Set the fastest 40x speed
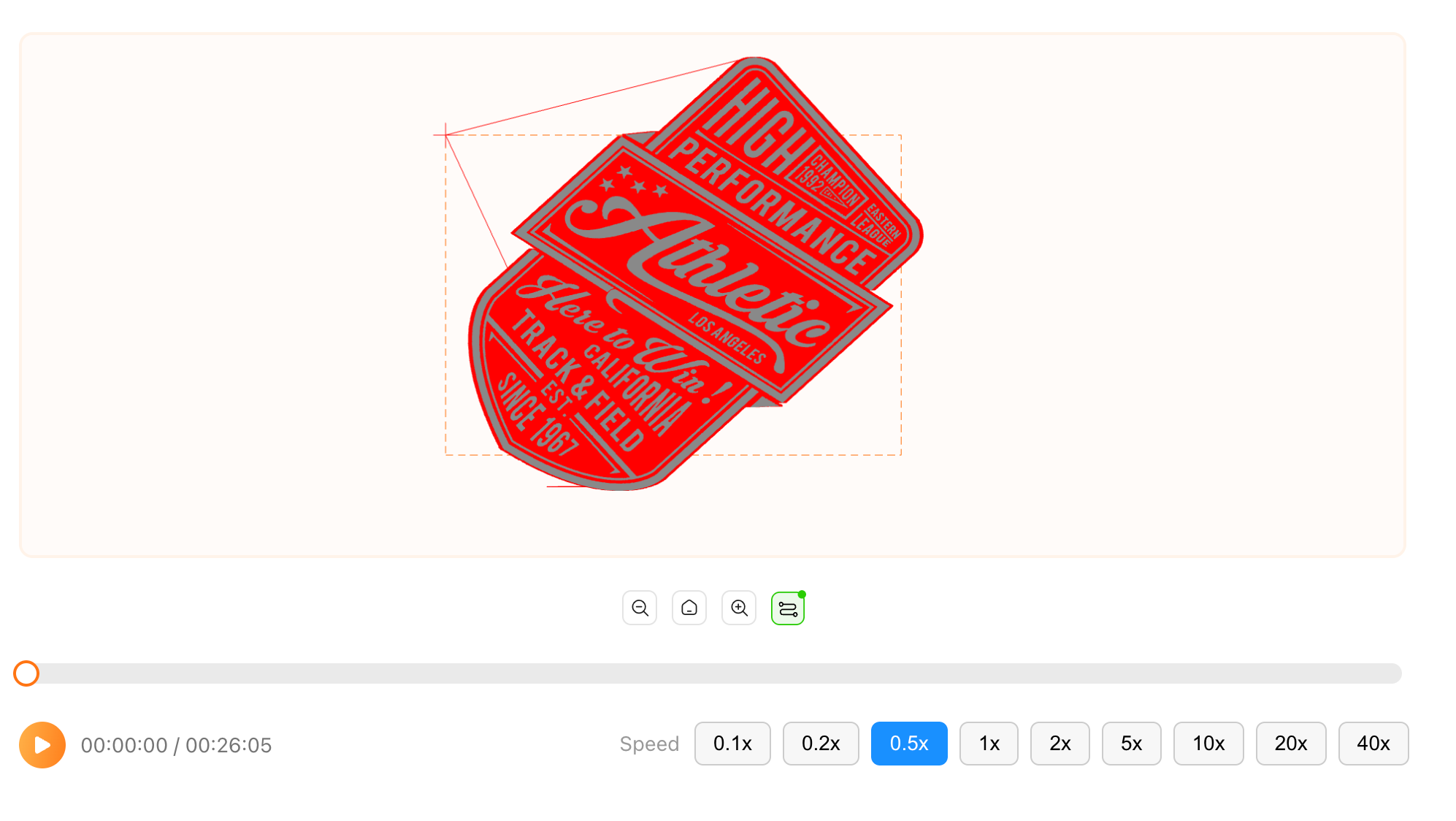Screen dimensions: 1456x821 click(1373, 744)
